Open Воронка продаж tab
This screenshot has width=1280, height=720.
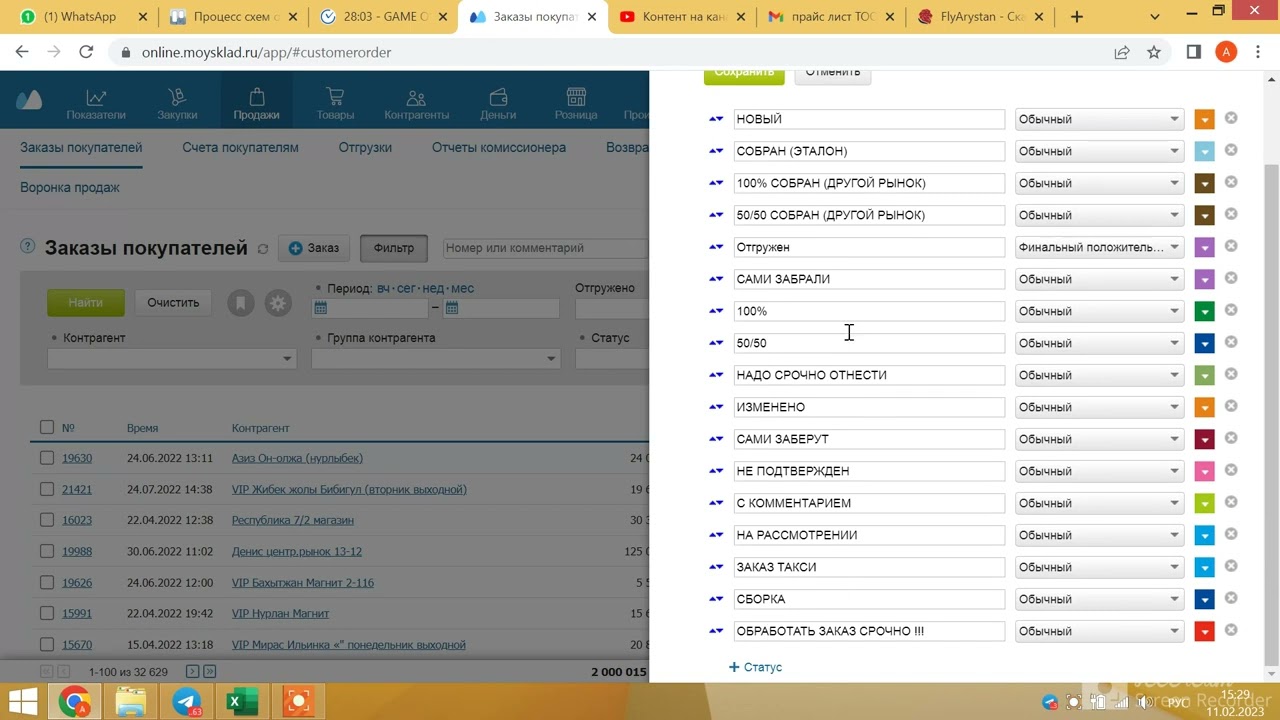[70, 187]
